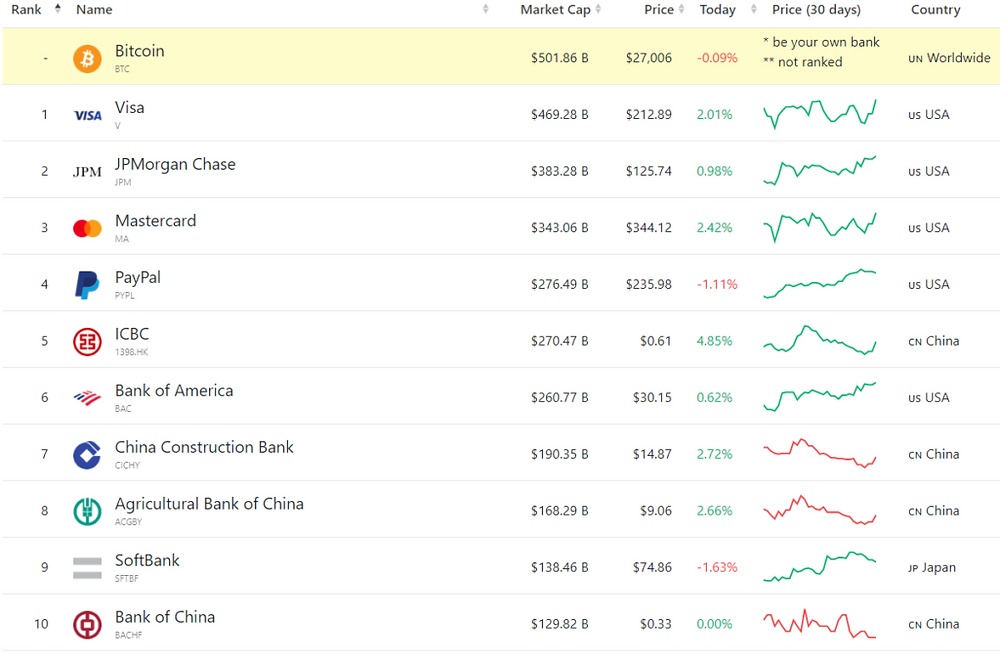The image size is (1000, 654).
Task: Click the PayPal logo icon
Action: pos(87,285)
